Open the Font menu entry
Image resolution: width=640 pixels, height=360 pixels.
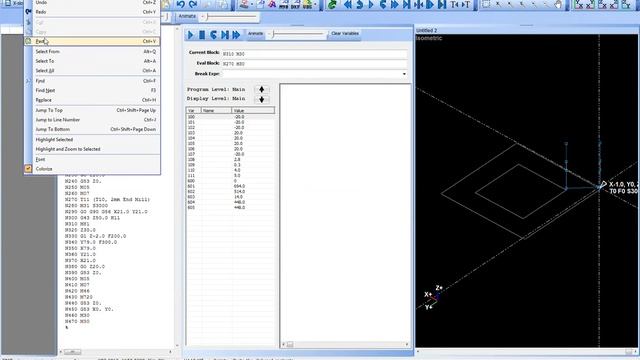91,159
